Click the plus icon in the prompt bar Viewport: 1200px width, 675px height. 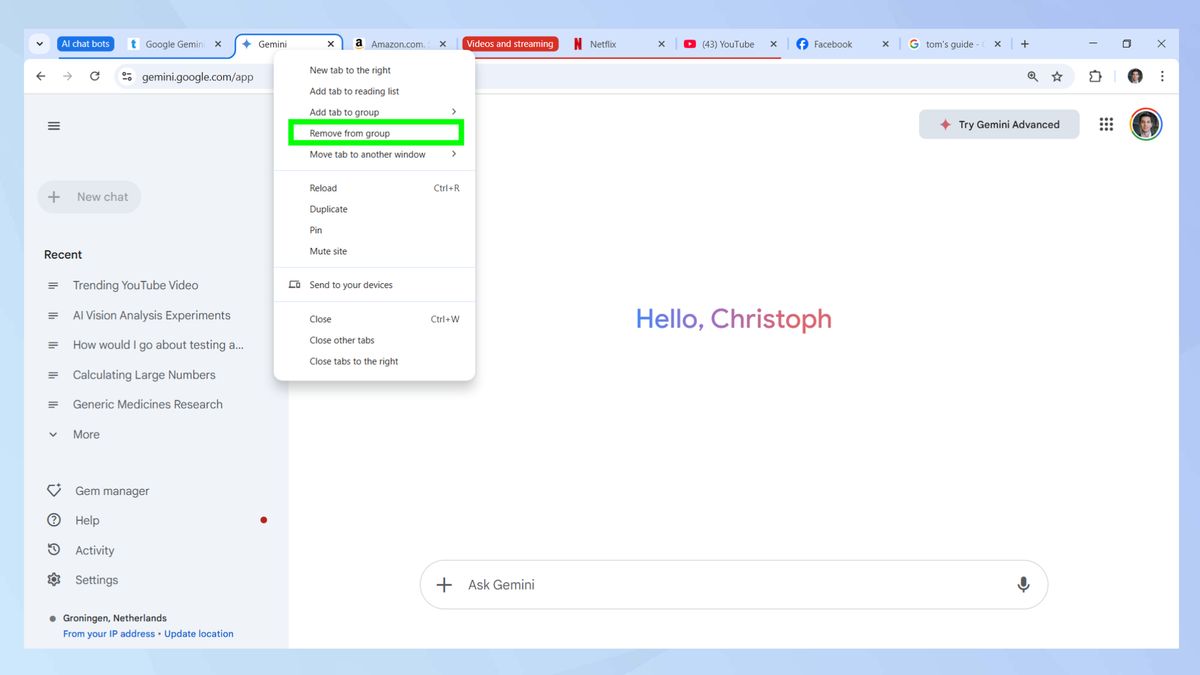click(443, 583)
